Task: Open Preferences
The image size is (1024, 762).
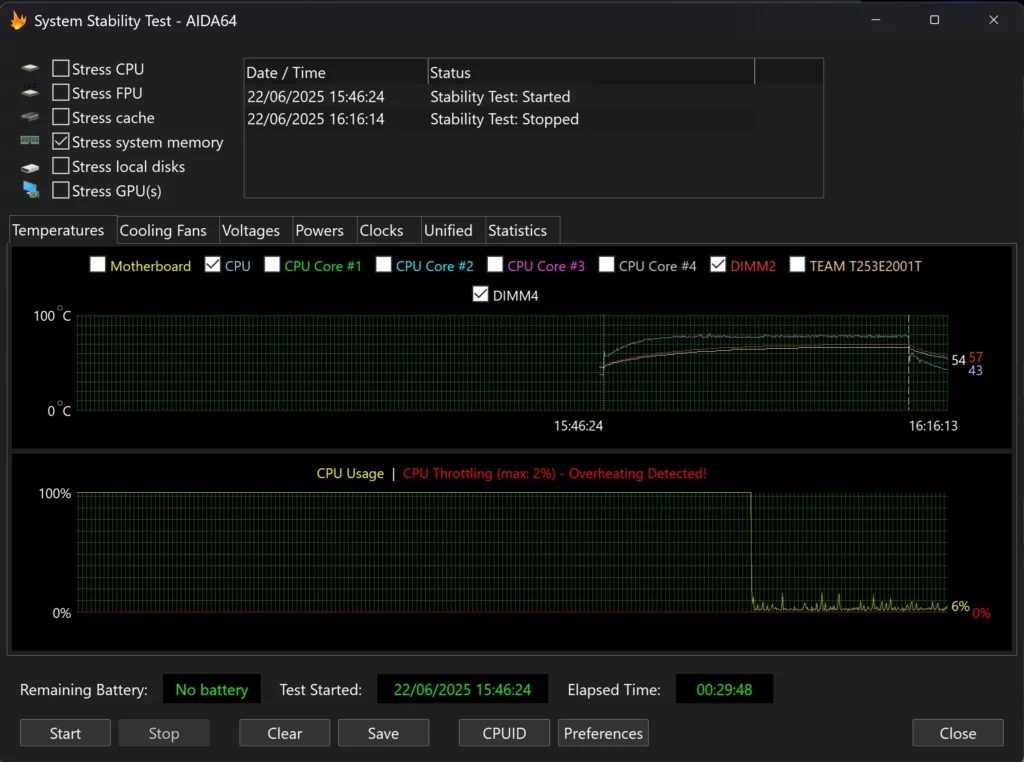Action: point(603,733)
